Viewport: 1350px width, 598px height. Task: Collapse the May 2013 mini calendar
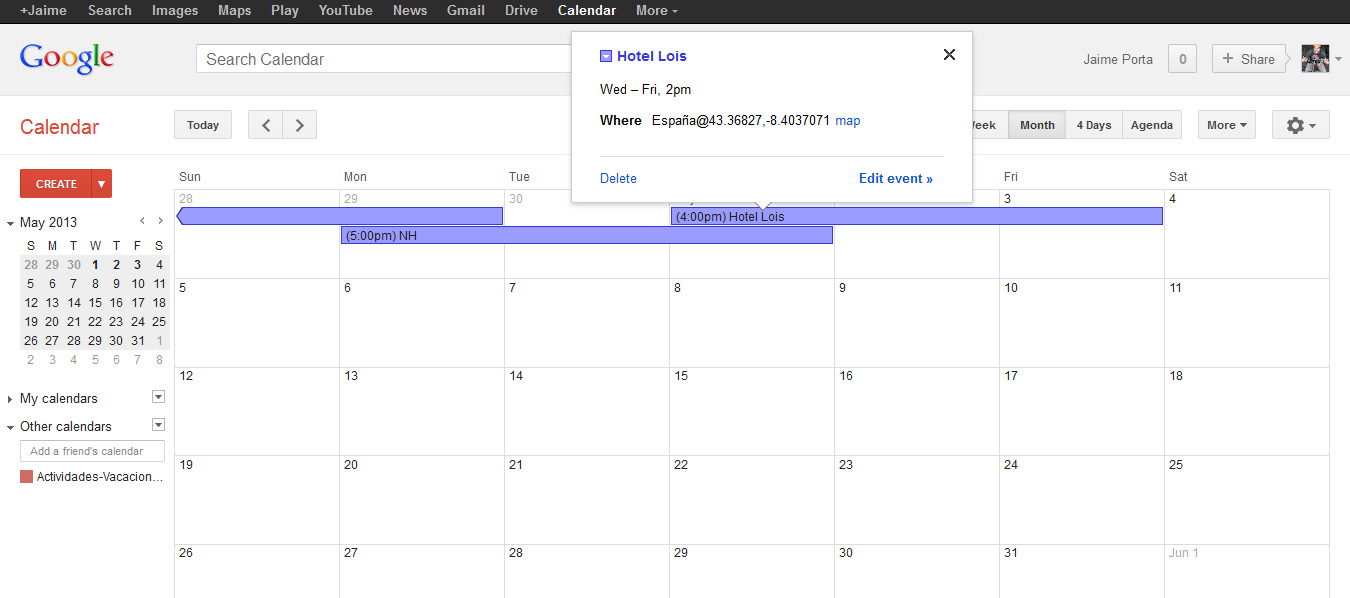click(11, 223)
